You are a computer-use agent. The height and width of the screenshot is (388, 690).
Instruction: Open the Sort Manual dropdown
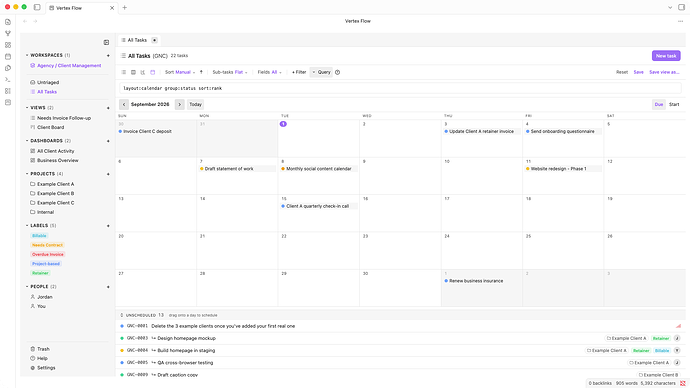pos(180,72)
